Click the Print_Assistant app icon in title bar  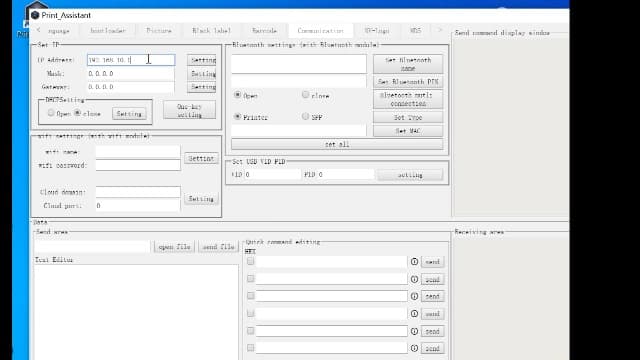click(35, 15)
